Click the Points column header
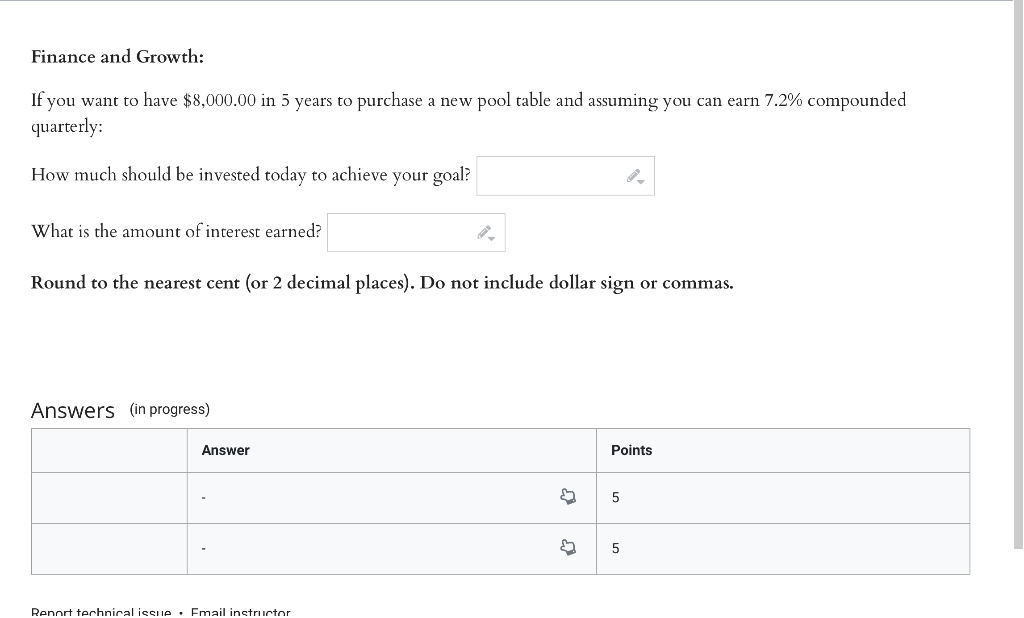1024x618 pixels. pyautogui.click(x=631, y=450)
